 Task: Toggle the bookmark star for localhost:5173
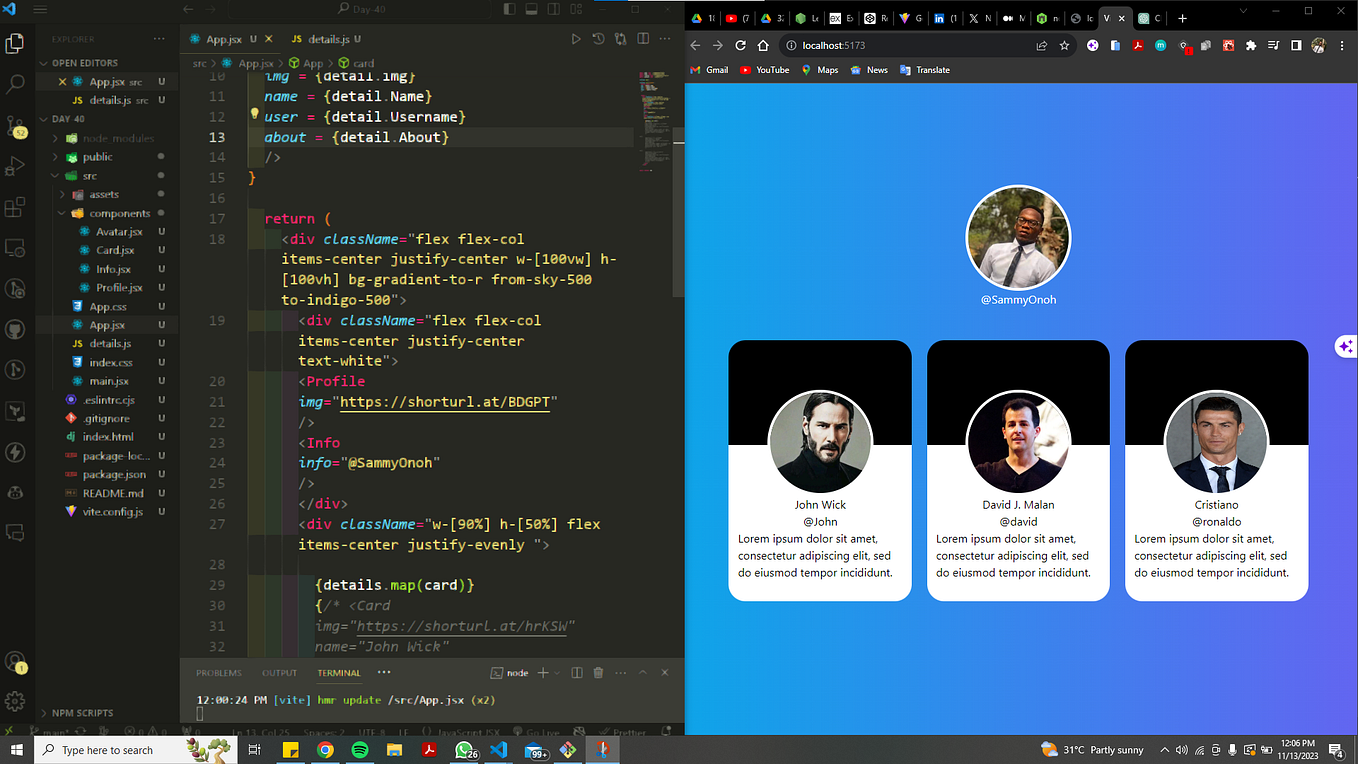[1064, 45]
